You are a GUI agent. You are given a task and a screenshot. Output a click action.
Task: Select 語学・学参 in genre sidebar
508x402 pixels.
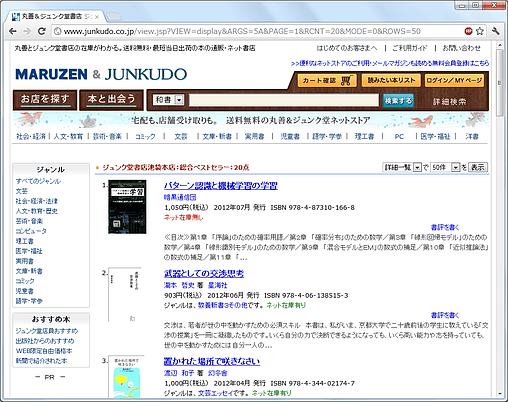pos(29,301)
